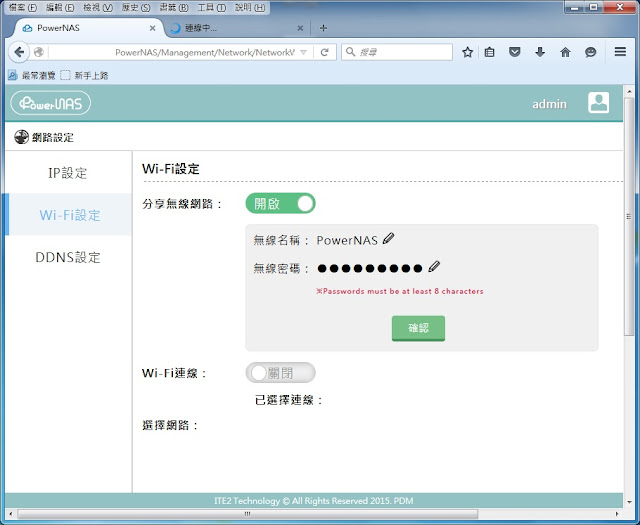Viewport: 640px width, 525px height.
Task: Click the PowerNAS logo in the header
Action: coord(51,103)
